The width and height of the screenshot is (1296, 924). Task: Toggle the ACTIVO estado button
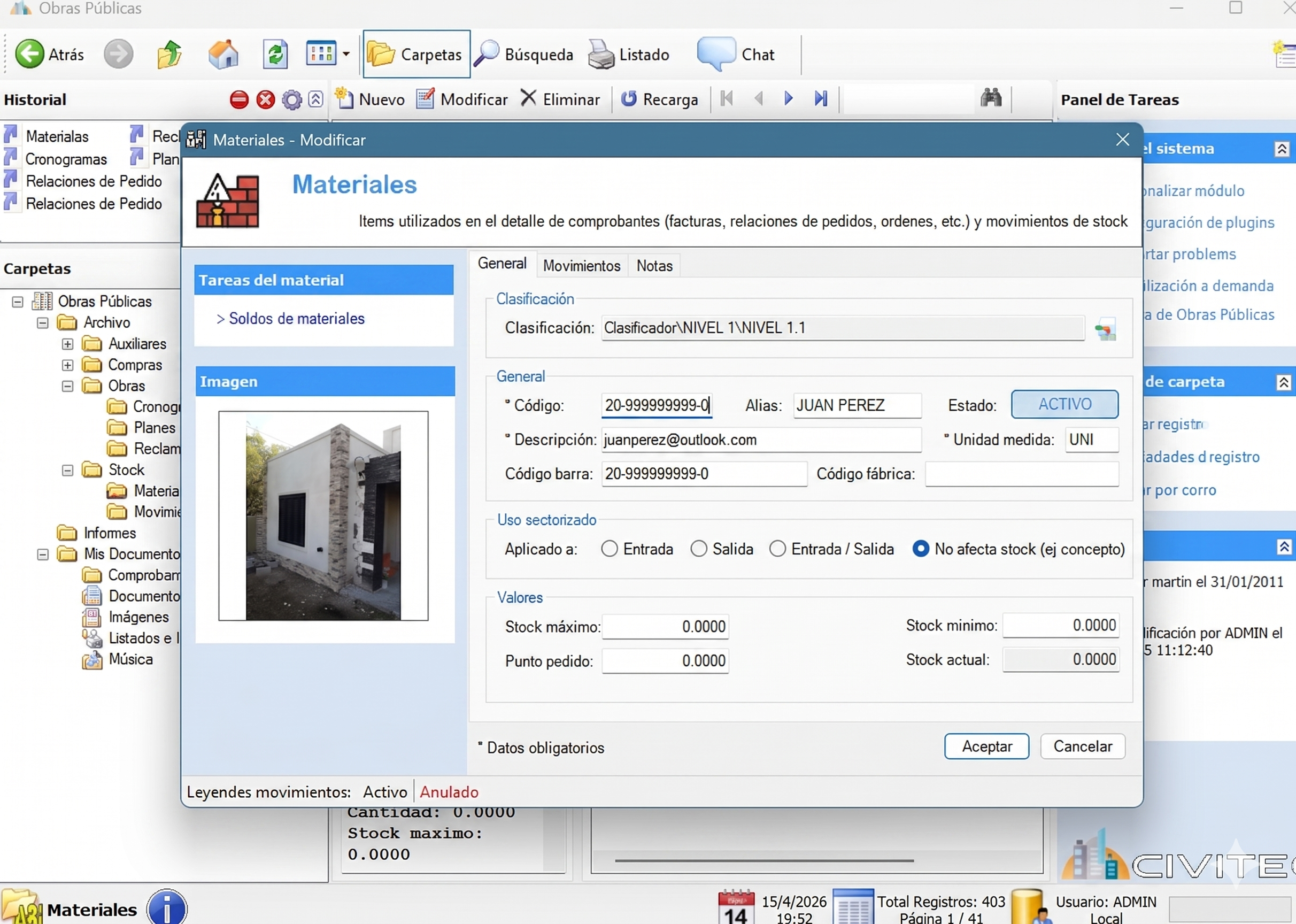[x=1064, y=404]
